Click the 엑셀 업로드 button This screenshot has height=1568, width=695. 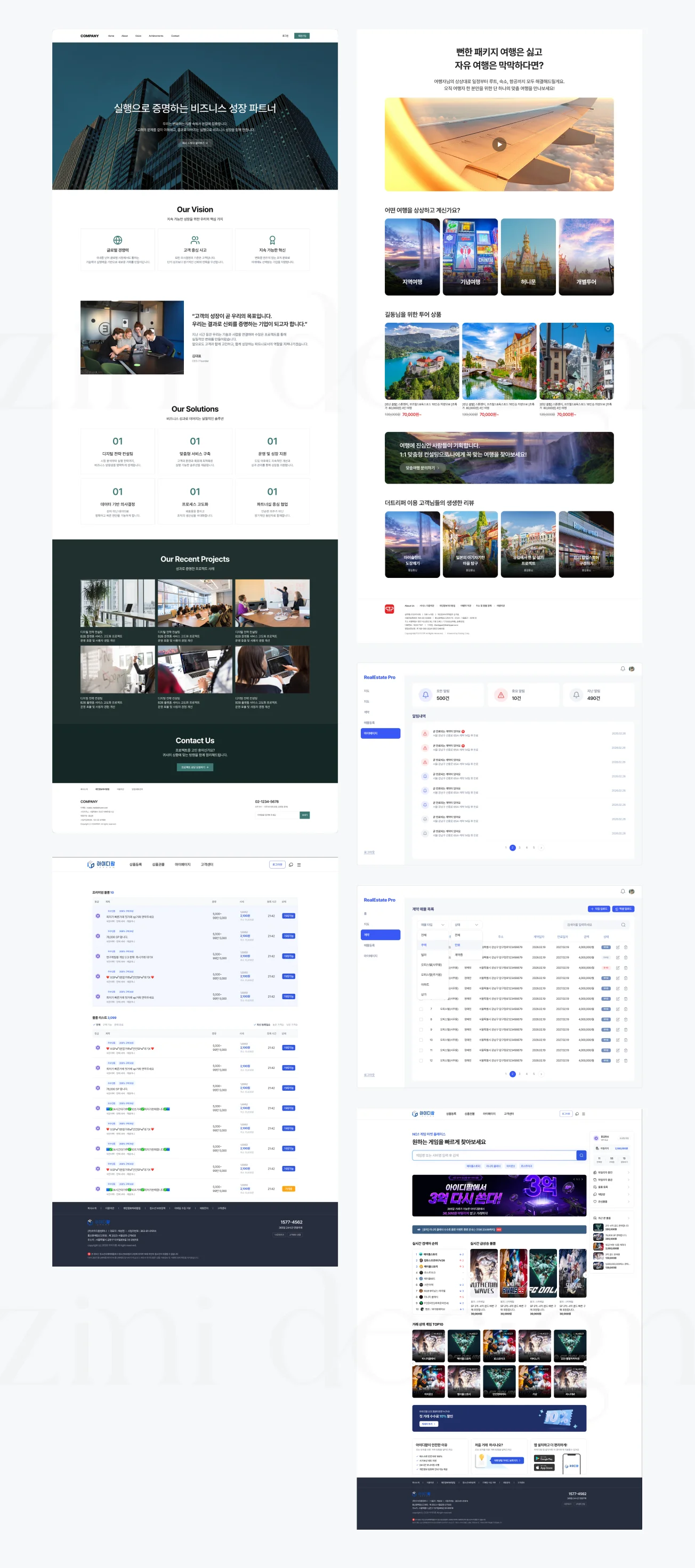623,909
